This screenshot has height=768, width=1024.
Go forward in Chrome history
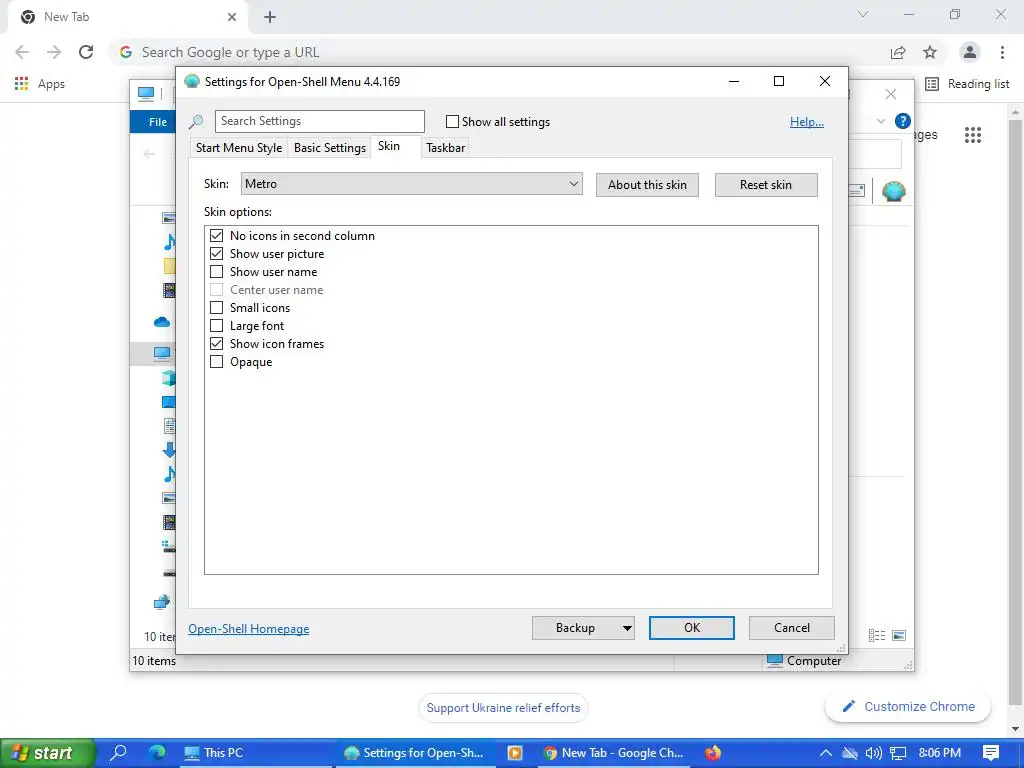pyautogui.click(x=54, y=52)
